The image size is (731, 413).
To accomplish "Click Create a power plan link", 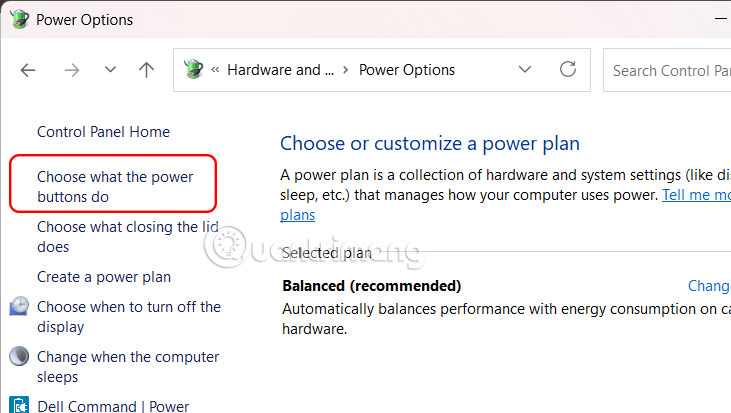I will 104,277.
